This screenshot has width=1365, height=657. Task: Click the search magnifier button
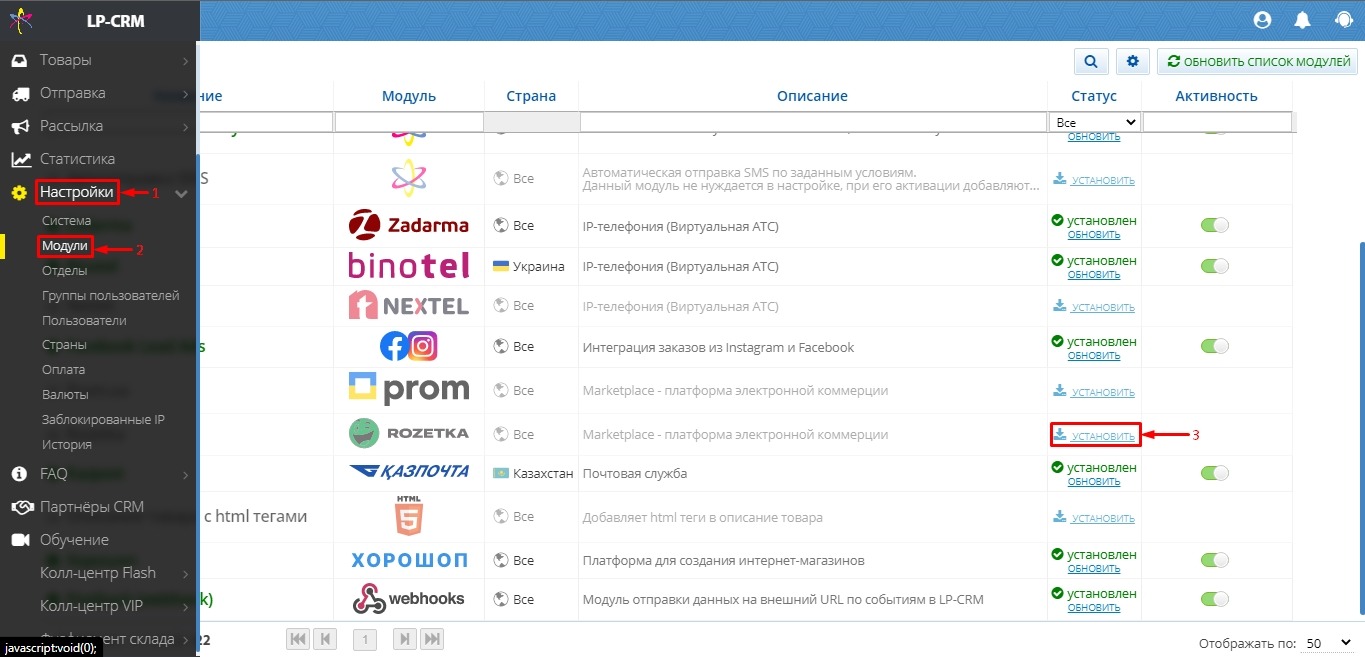pyautogui.click(x=1091, y=61)
